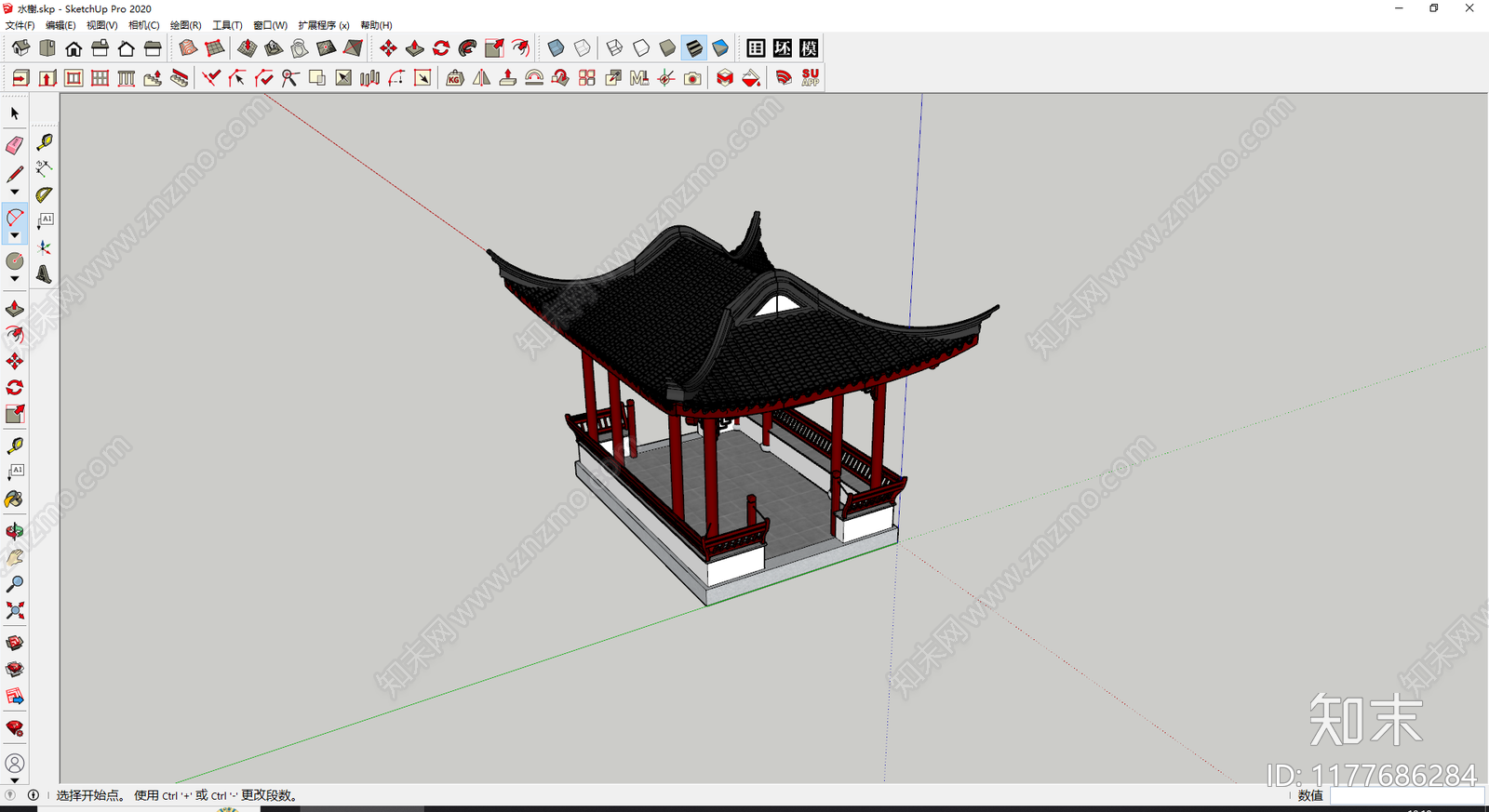
Task: Switch to Iso view icon
Action: [20, 48]
